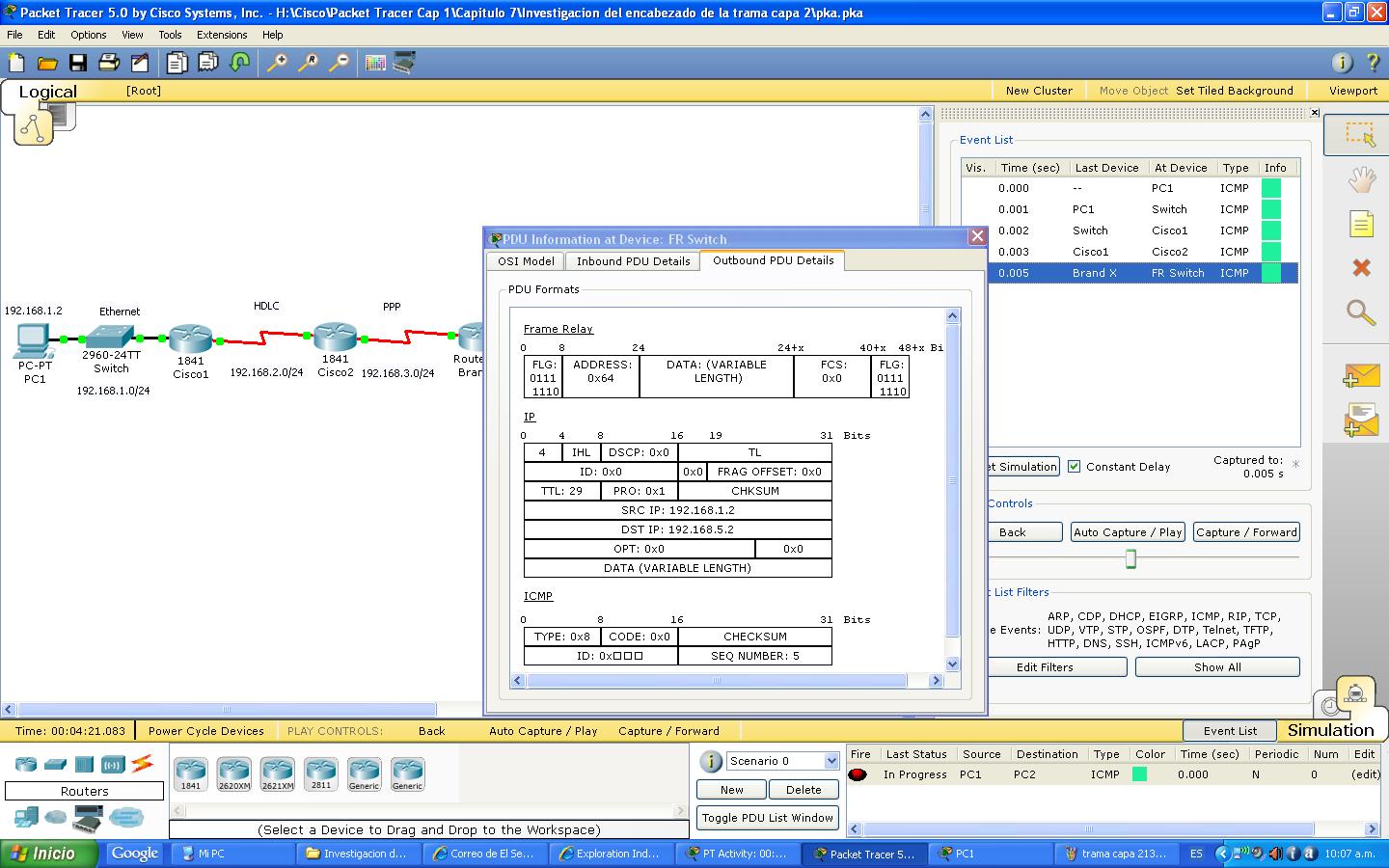Select the Outbound PDU Details tab
This screenshot has height=868, width=1389.
point(773,260)
